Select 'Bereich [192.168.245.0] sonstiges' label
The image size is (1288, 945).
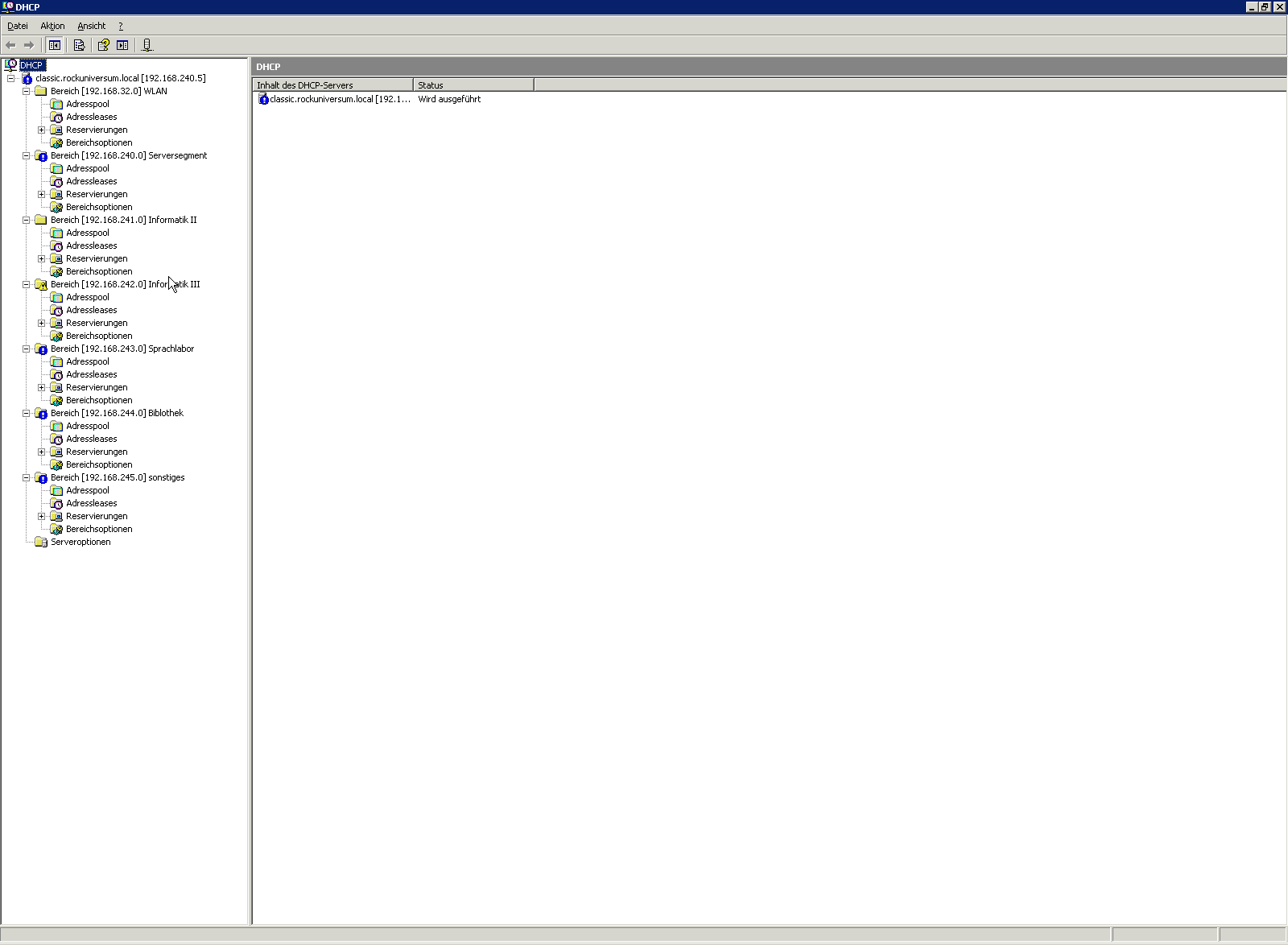[118, 477]
